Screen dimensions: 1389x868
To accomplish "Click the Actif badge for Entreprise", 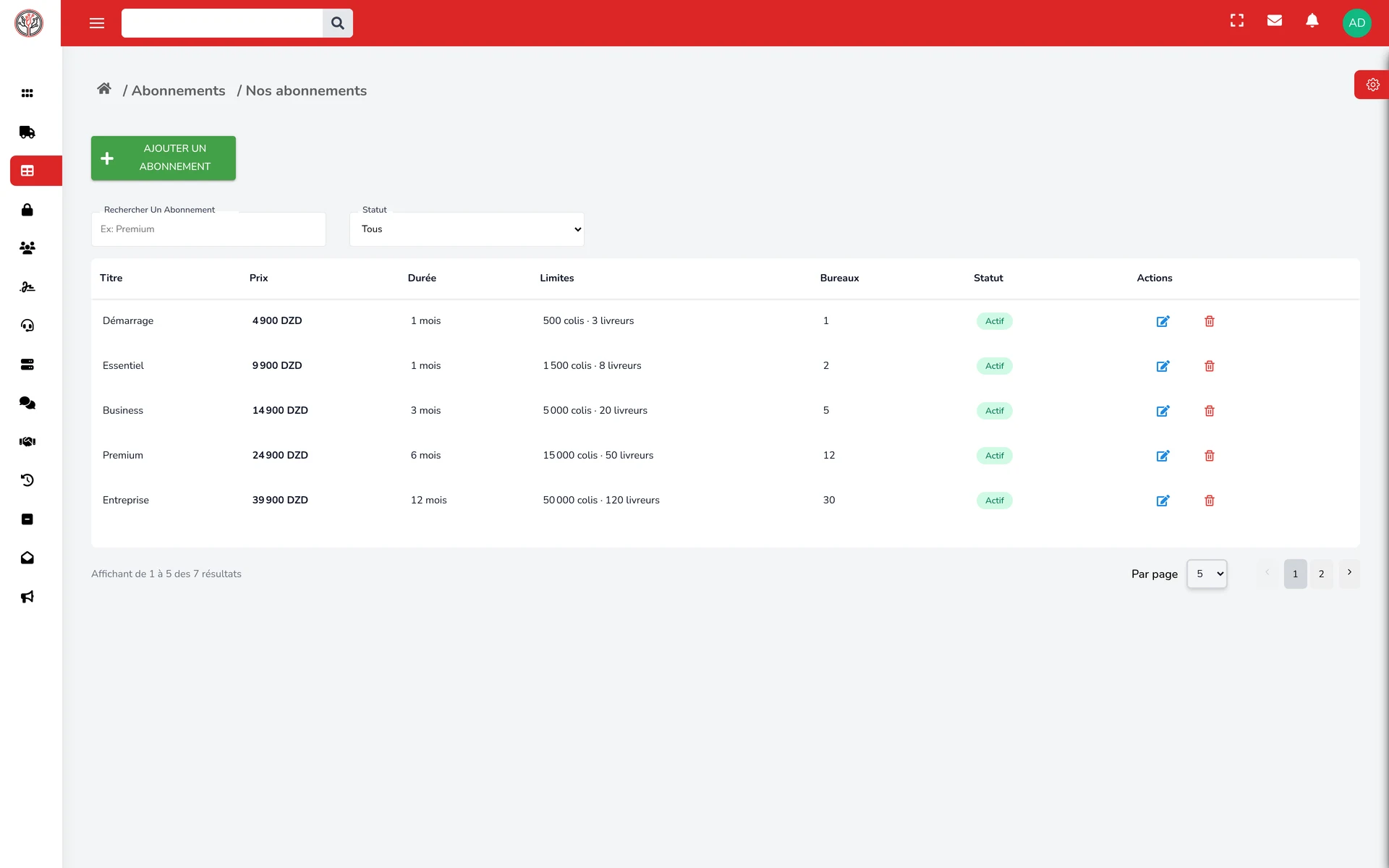I will (994, 501).
